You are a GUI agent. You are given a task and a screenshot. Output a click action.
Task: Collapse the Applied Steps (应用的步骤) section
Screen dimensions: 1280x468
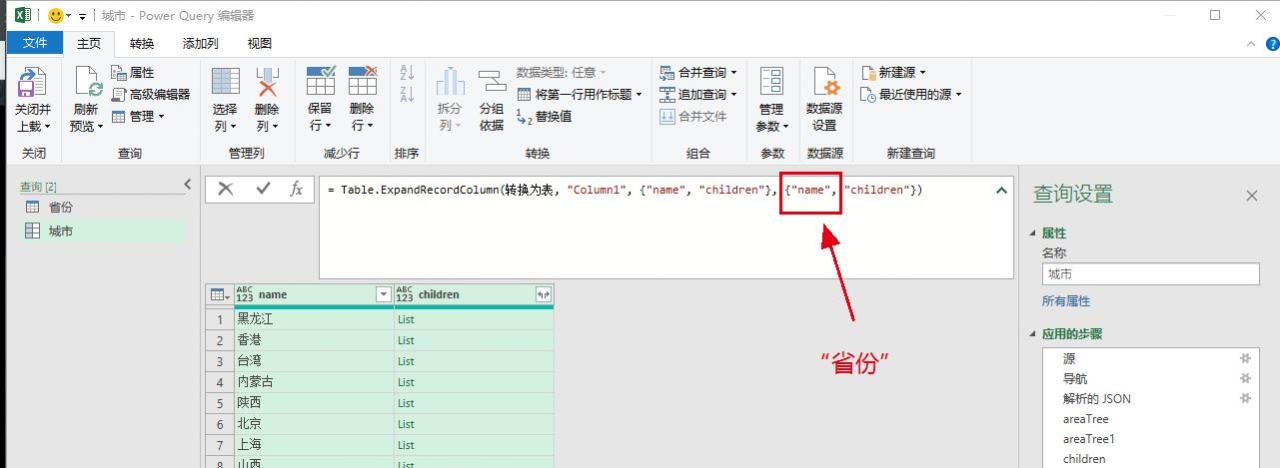click(1034, 334)
